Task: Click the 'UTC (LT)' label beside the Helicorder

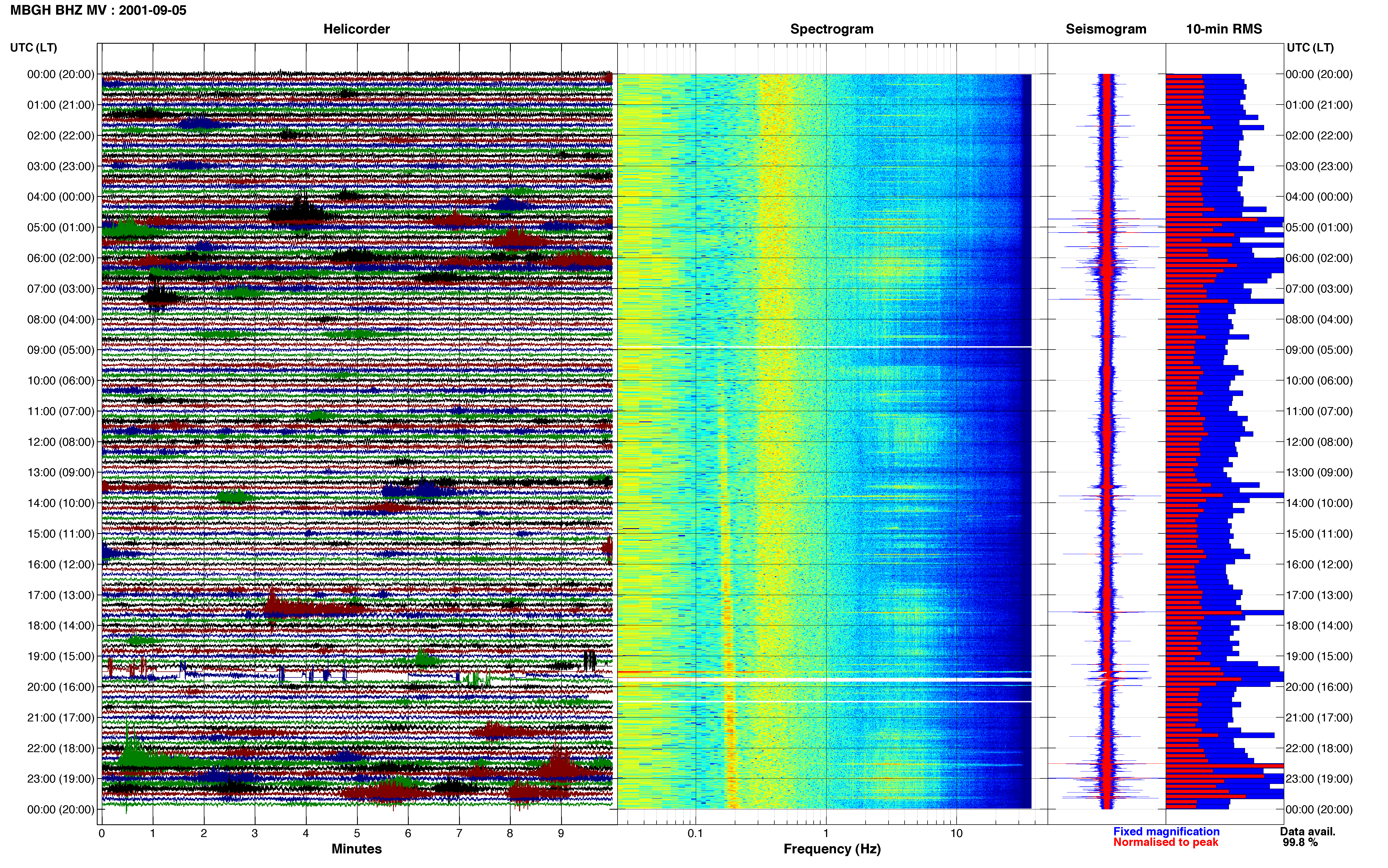Action: [34, 48]
